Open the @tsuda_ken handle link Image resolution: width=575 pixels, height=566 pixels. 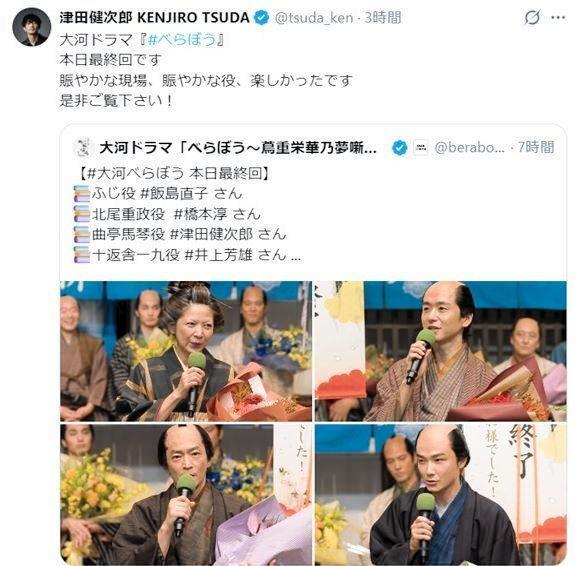314,18
